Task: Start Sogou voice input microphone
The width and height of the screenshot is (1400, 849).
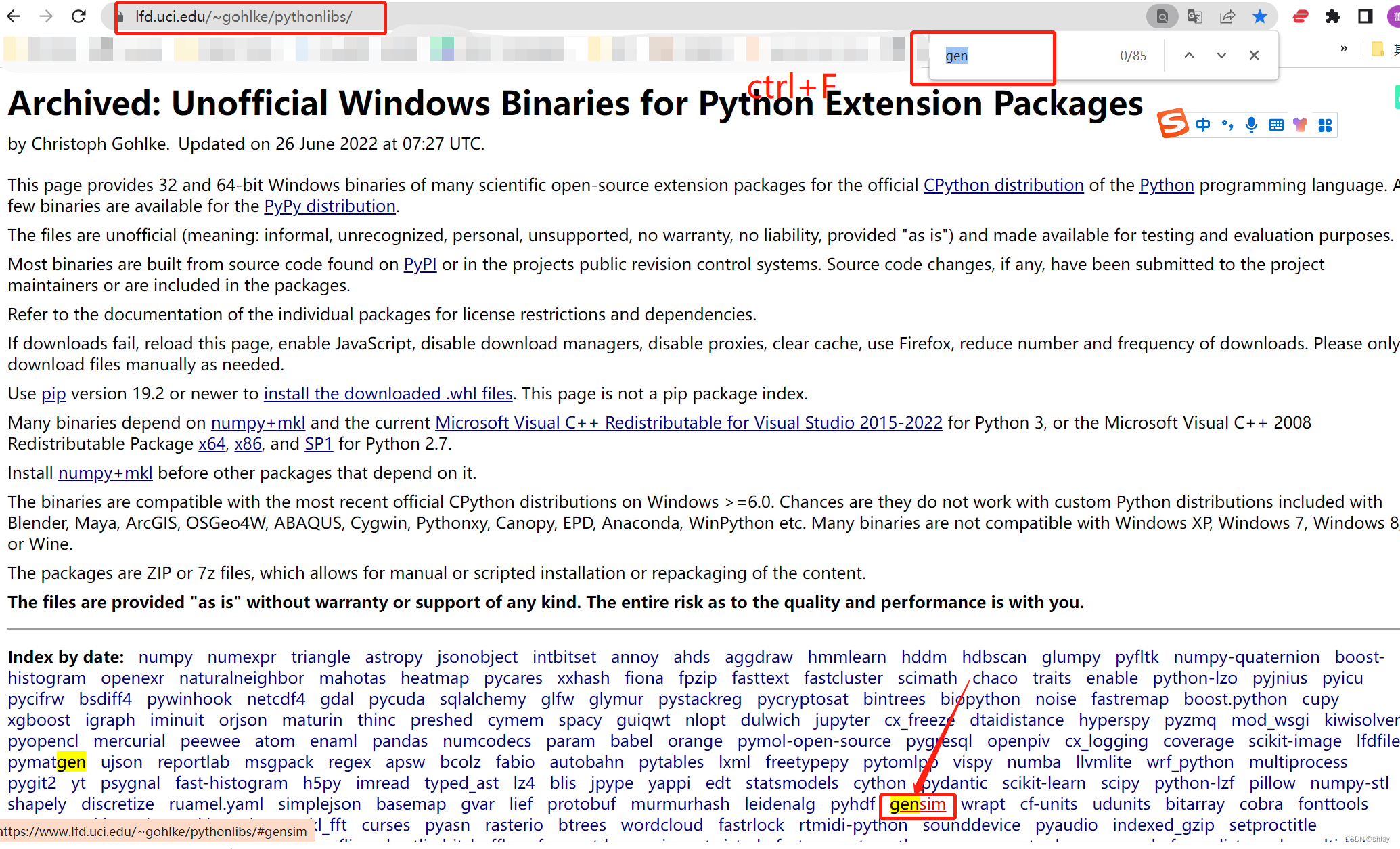Action: 1252,125
